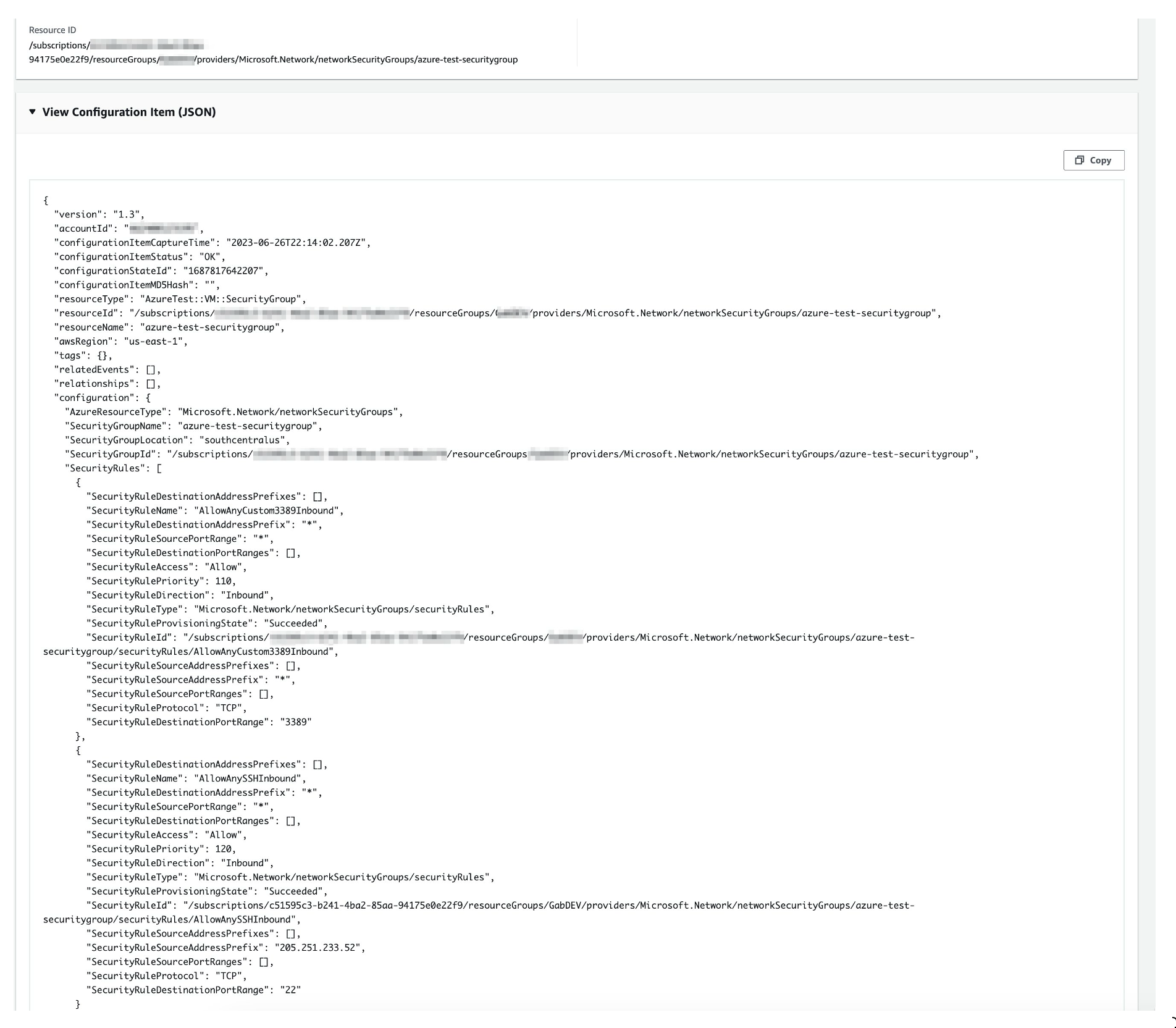Select the SecurityGroupLocation "southcentralus" value

(243, 440)
